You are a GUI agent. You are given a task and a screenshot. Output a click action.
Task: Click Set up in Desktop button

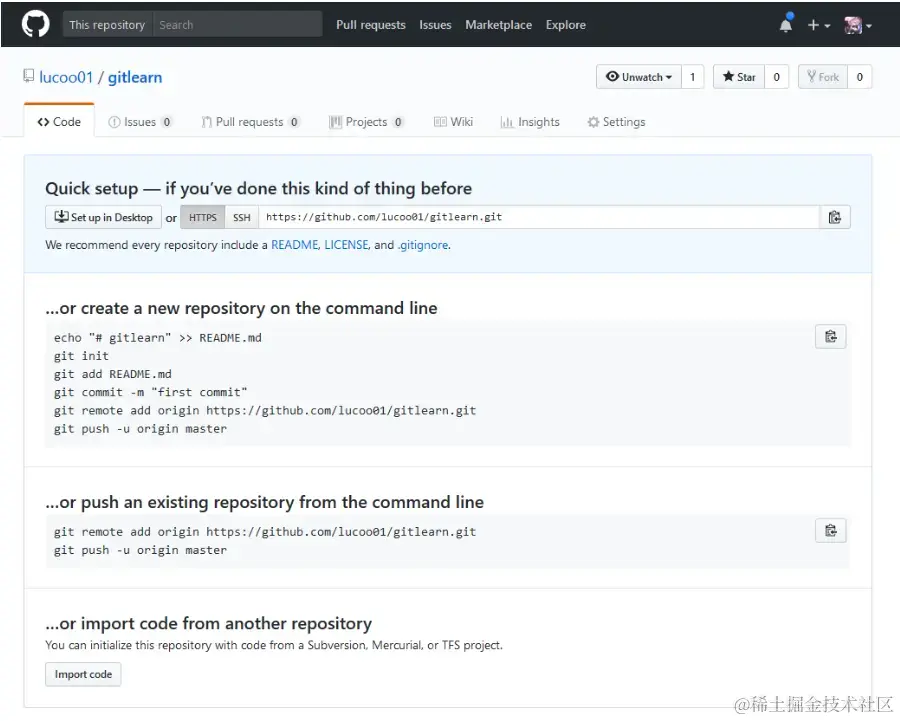(103, 217)
